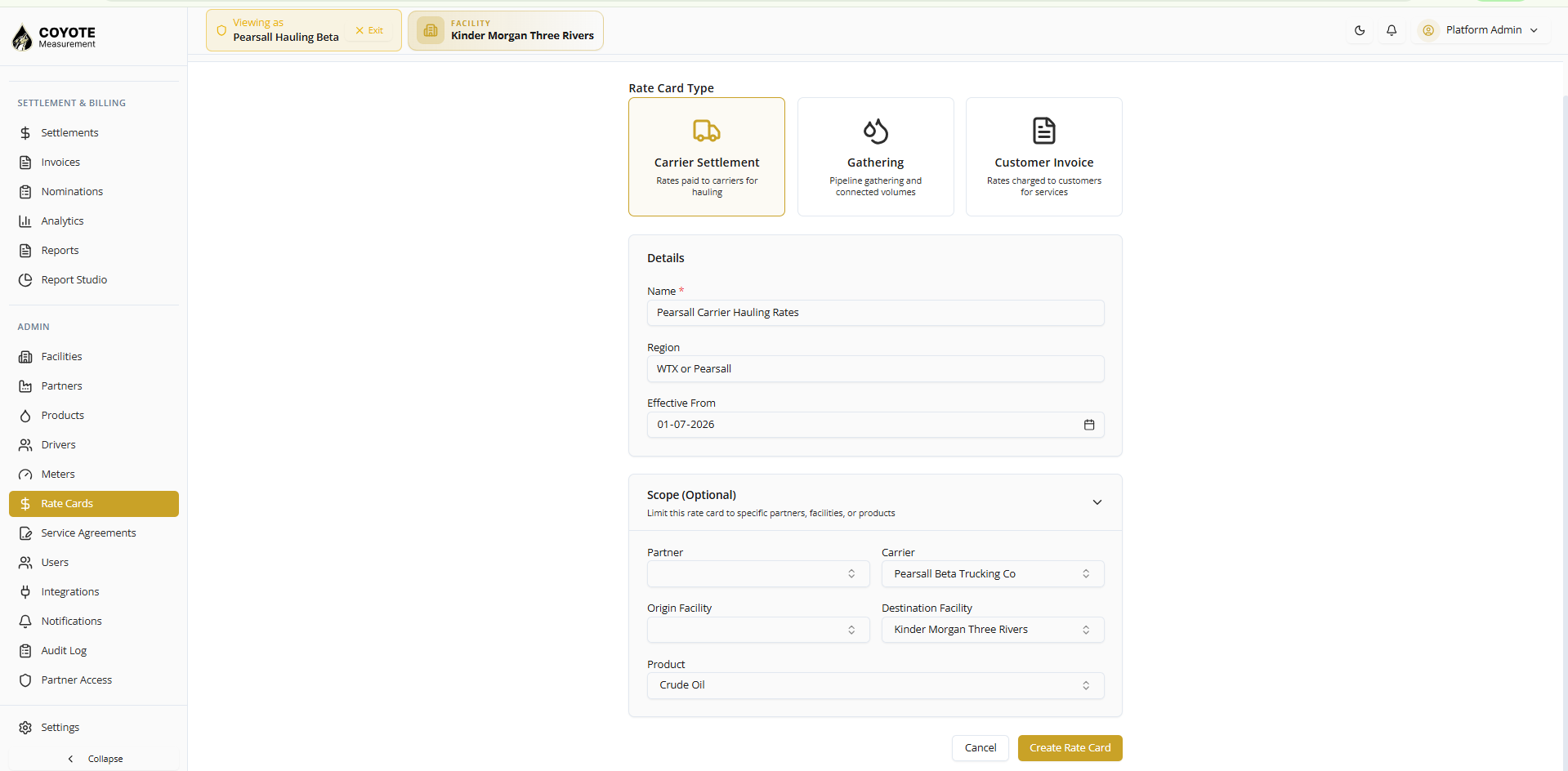Viewport: 1568px width, 771px height.
Task: Open the Platform Admin user menu
Action: click(1479, 30)
